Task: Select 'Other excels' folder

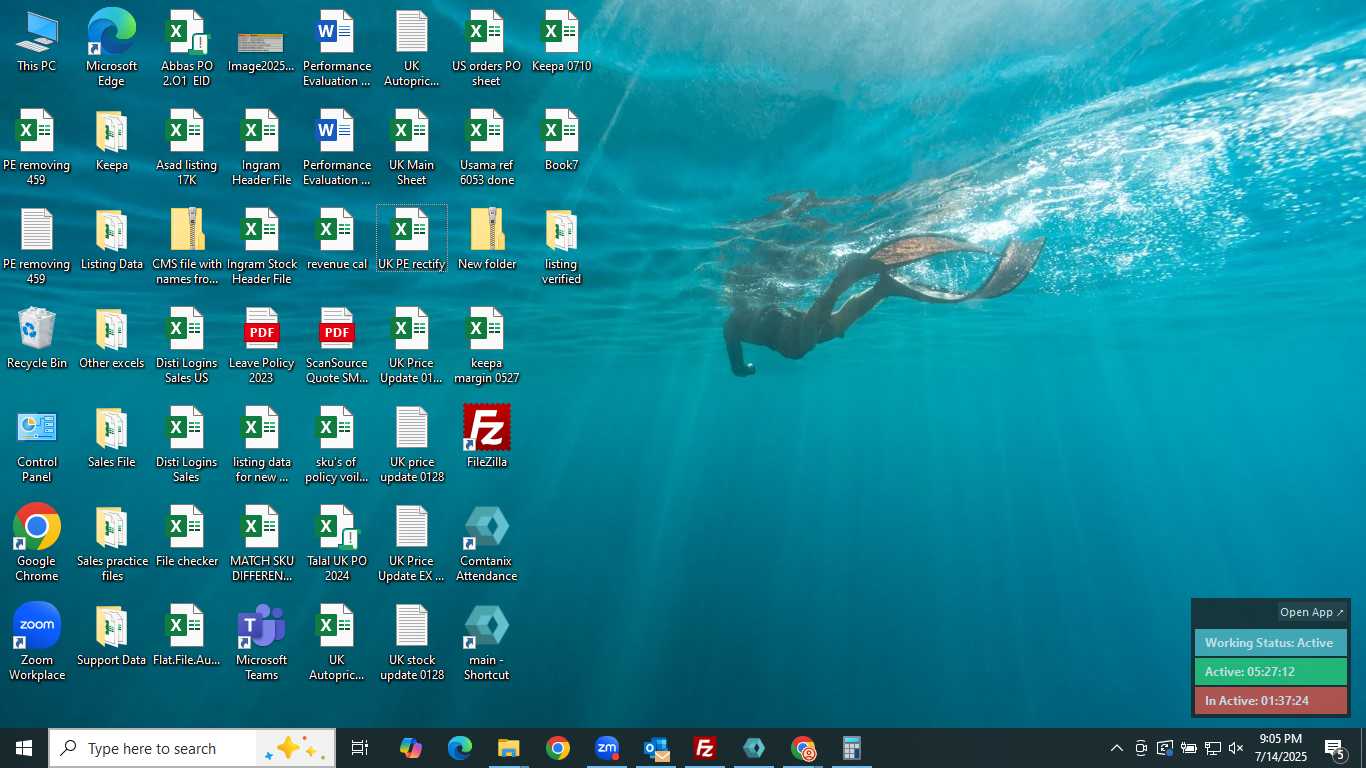Action: pyautogui.click(x=112, y=339)
